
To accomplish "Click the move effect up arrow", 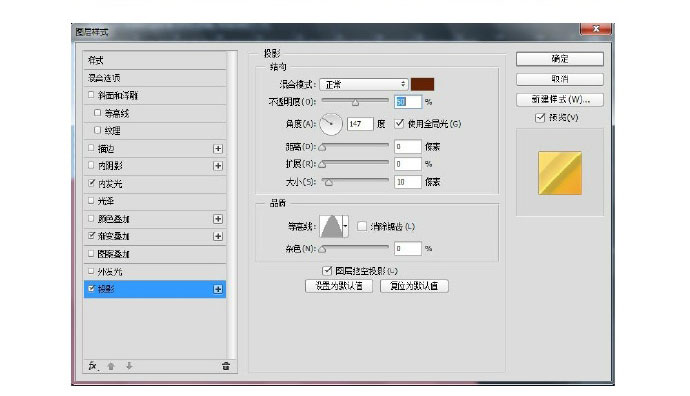I will click(111, 366).
